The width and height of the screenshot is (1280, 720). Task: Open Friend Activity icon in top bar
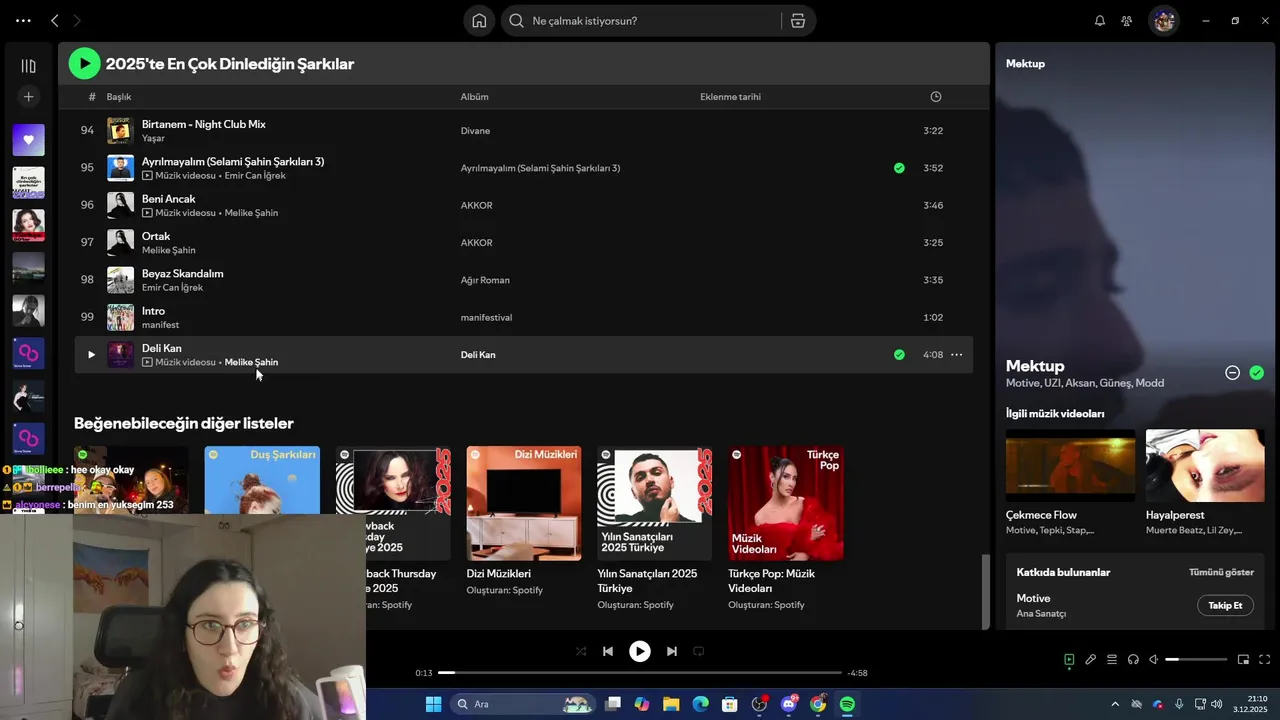1127,21
